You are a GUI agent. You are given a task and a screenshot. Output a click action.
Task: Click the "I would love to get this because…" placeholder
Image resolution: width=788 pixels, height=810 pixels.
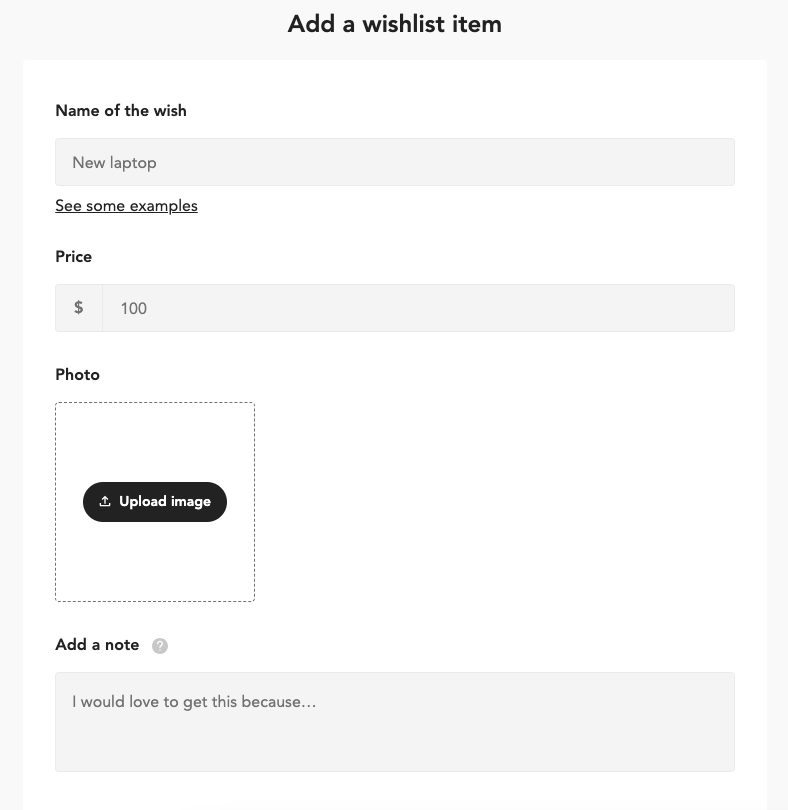194,702
